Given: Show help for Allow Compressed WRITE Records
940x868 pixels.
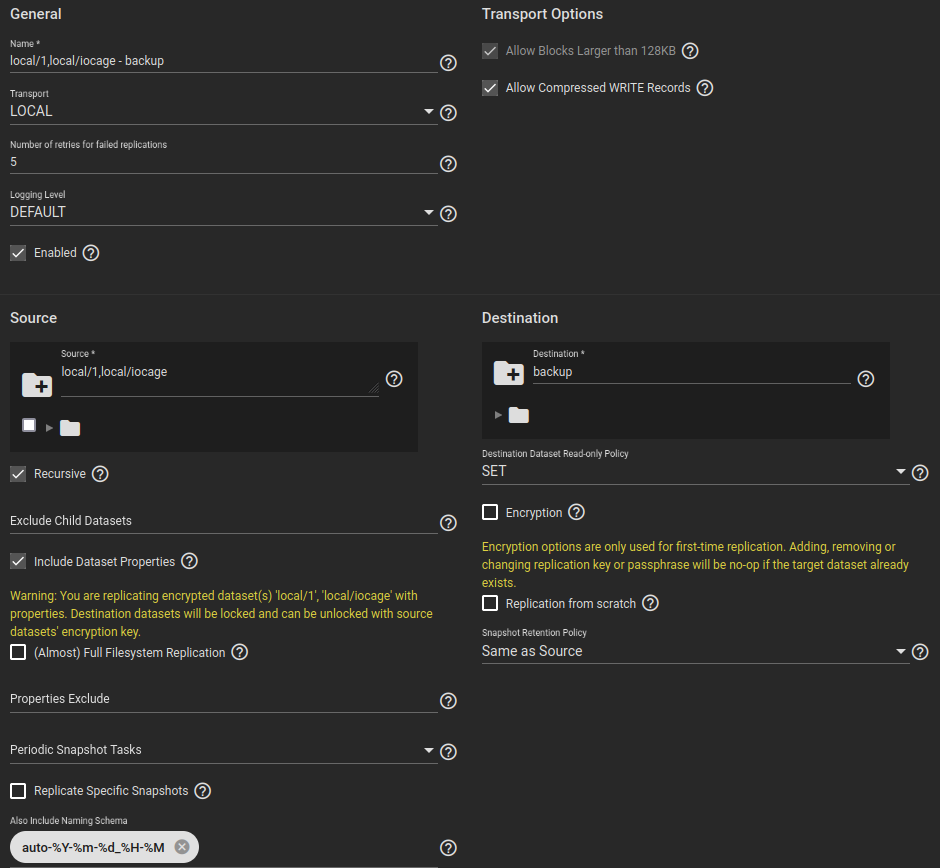Looking at the screenshot, I should click(x=704, y=88).
